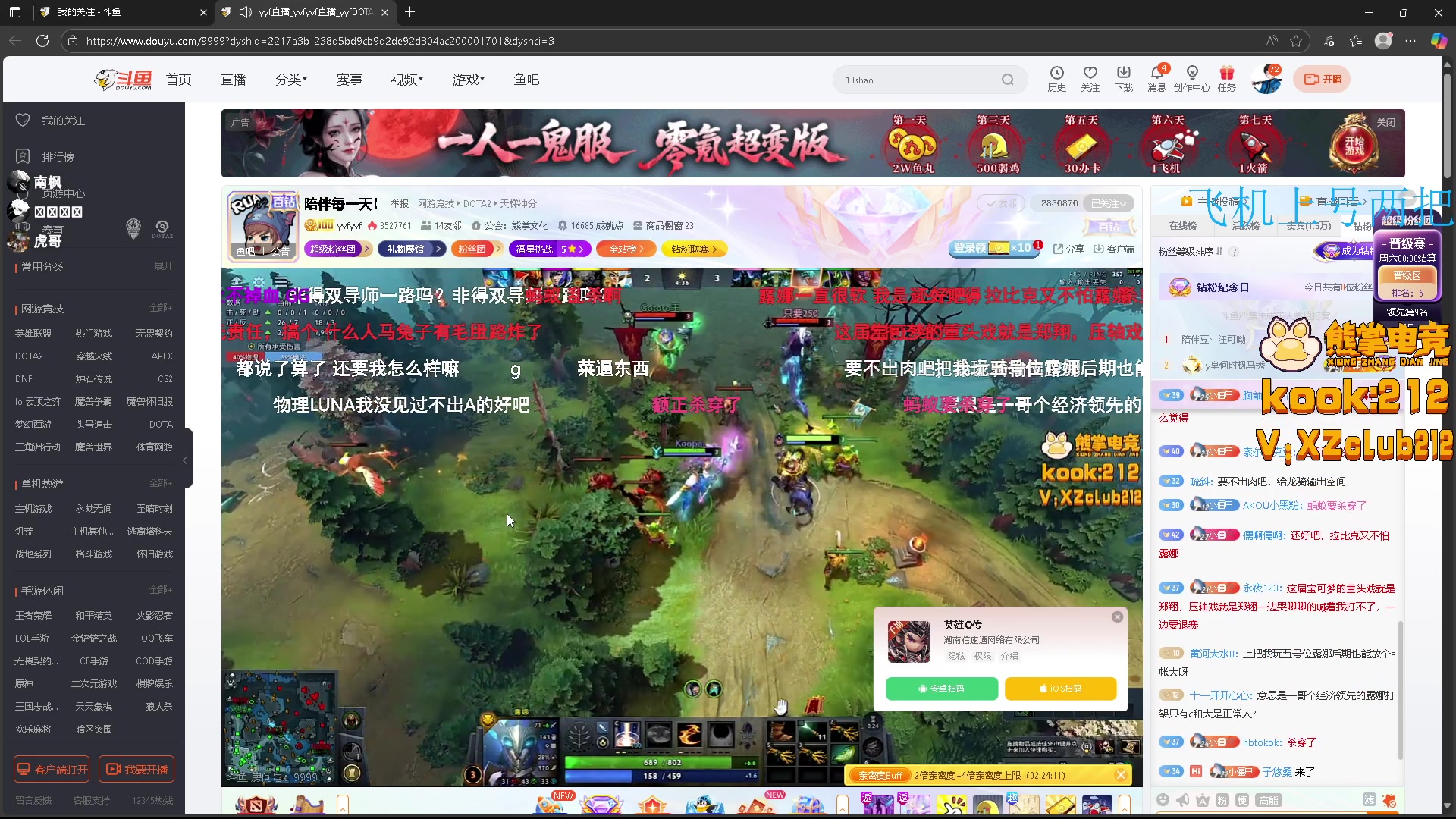The width and height of the screenshot is (1456, 819).
Task: Click the 分享 share icon
Action: 1068,249
